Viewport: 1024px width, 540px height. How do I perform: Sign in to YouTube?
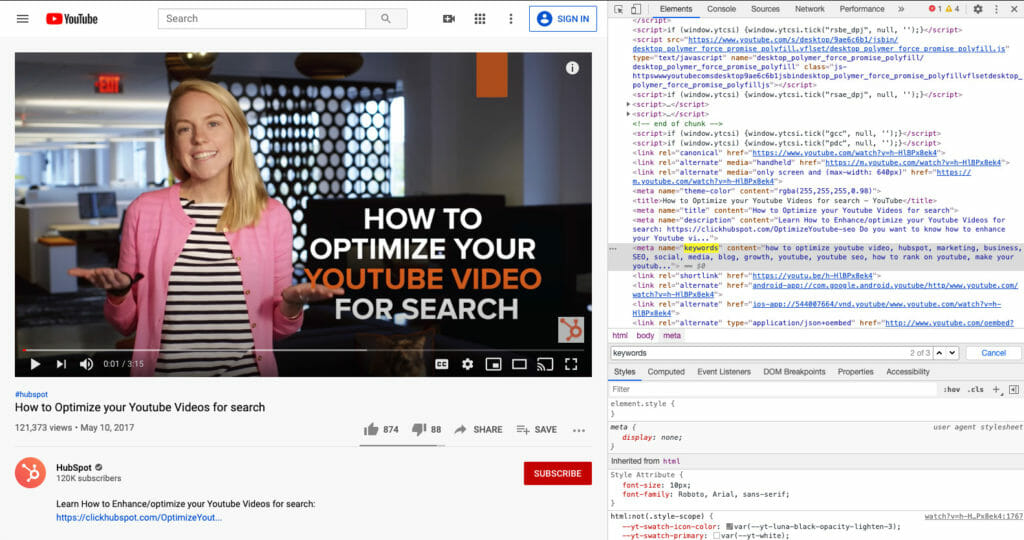coord(563,19)
